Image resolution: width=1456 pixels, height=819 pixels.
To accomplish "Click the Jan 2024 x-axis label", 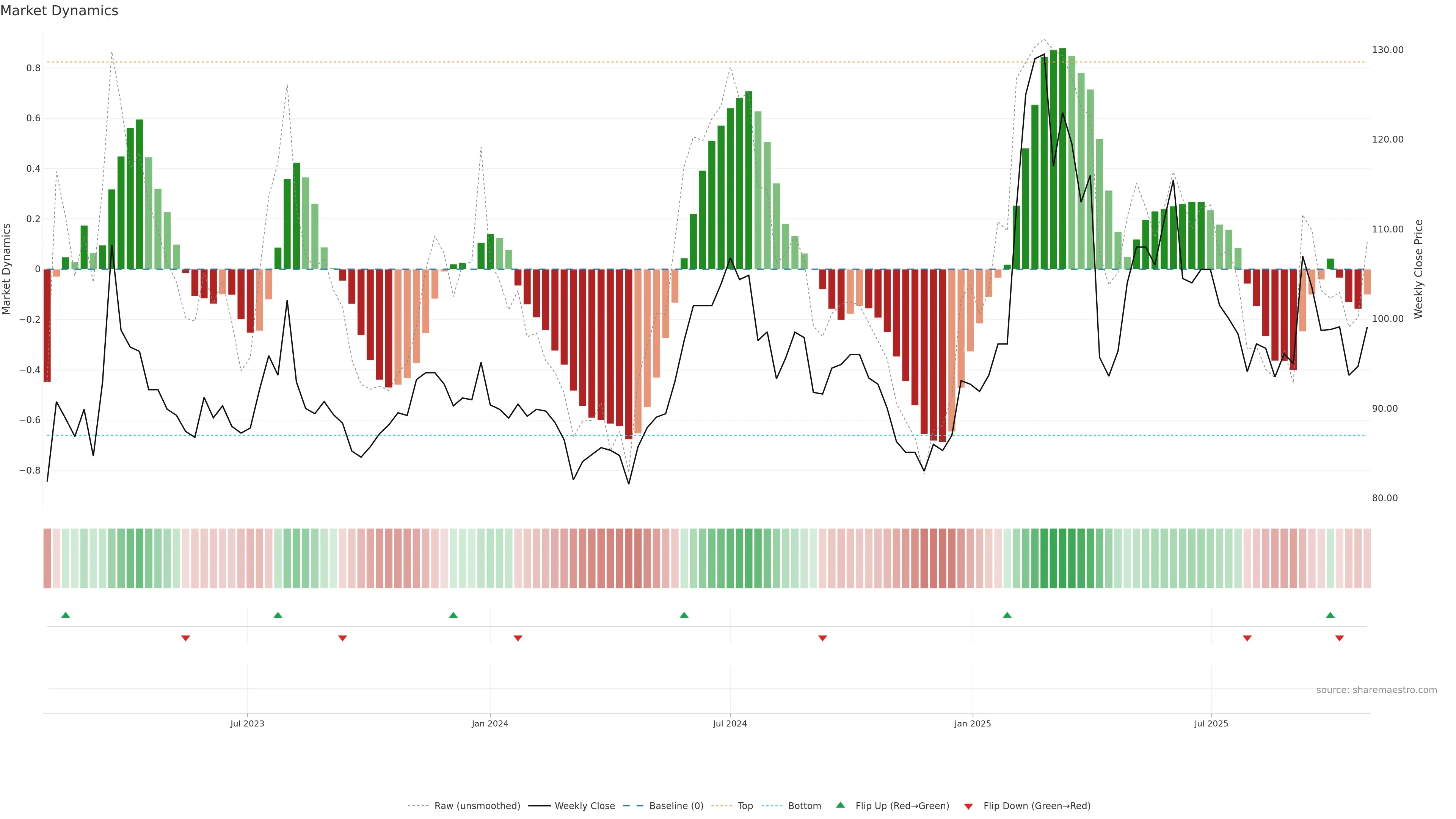I will tap(490, 723).
